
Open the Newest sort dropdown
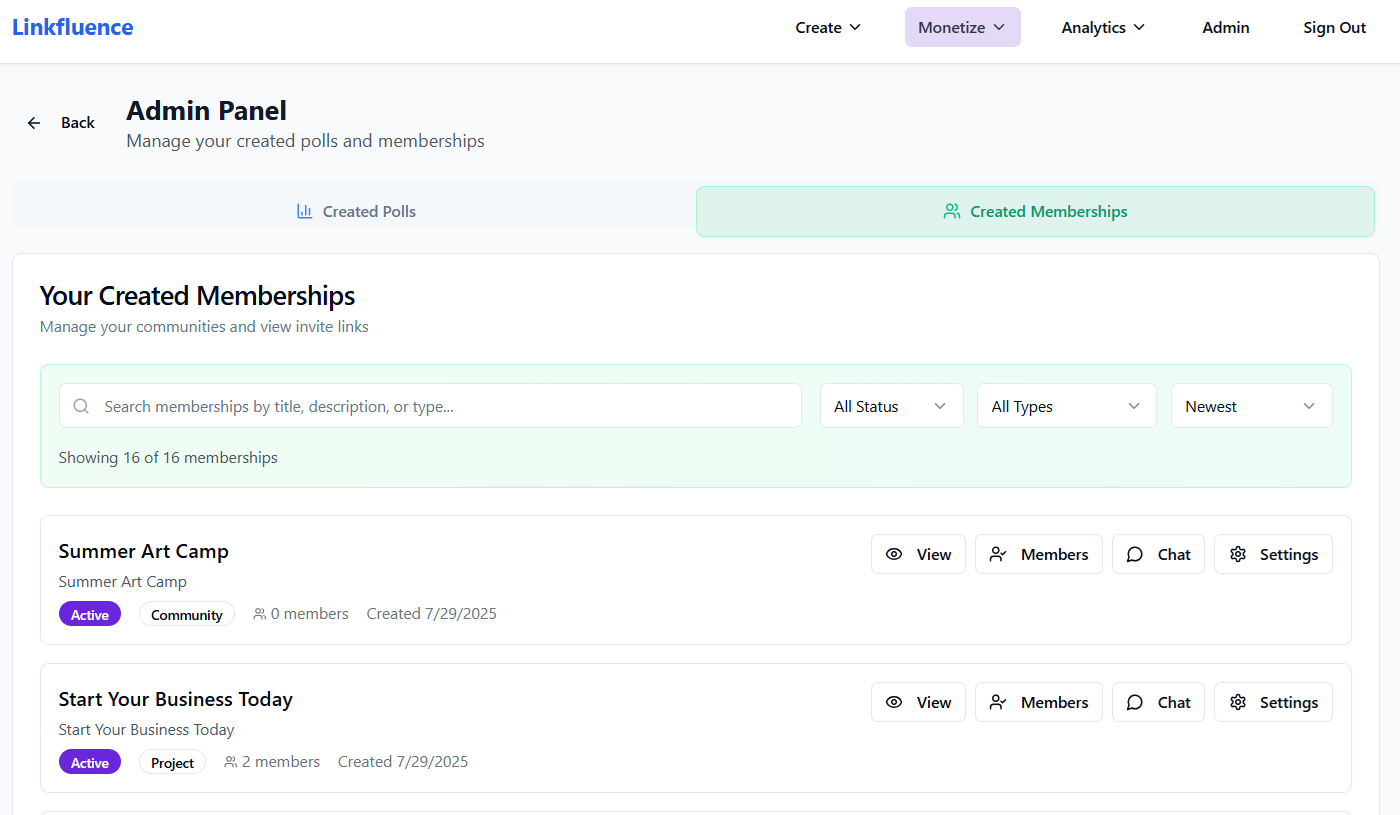click(1251, 406)
